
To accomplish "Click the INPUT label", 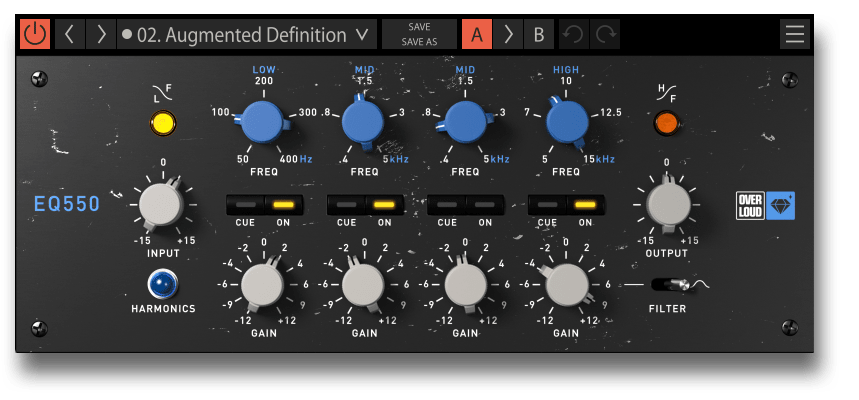I will (x=163, y=253).
